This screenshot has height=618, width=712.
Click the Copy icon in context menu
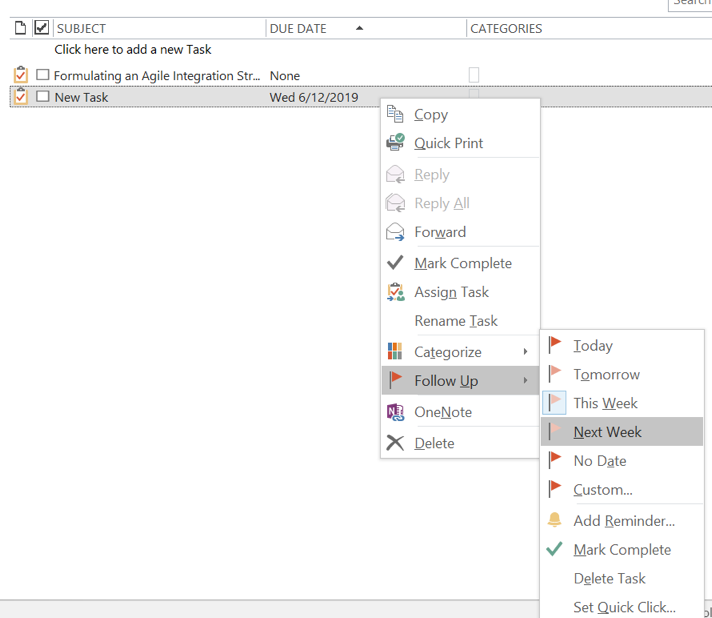pos(395,114)
